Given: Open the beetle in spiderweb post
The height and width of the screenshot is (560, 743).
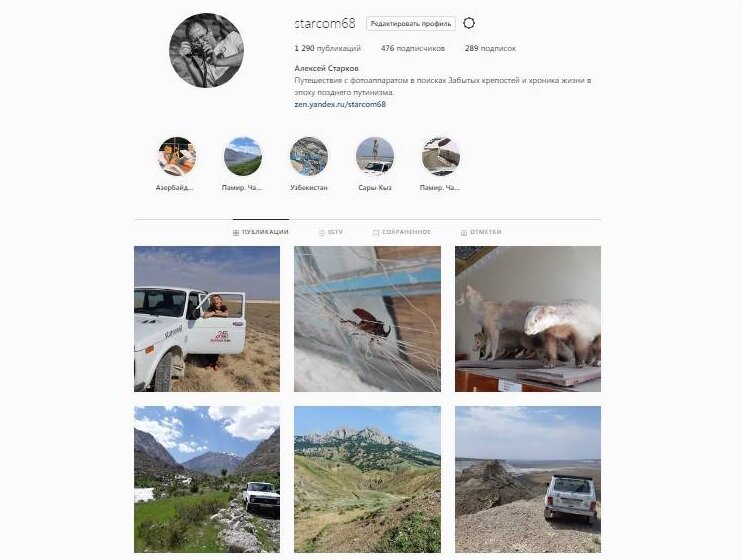Looking at the screenshot, I should [367, 319].
